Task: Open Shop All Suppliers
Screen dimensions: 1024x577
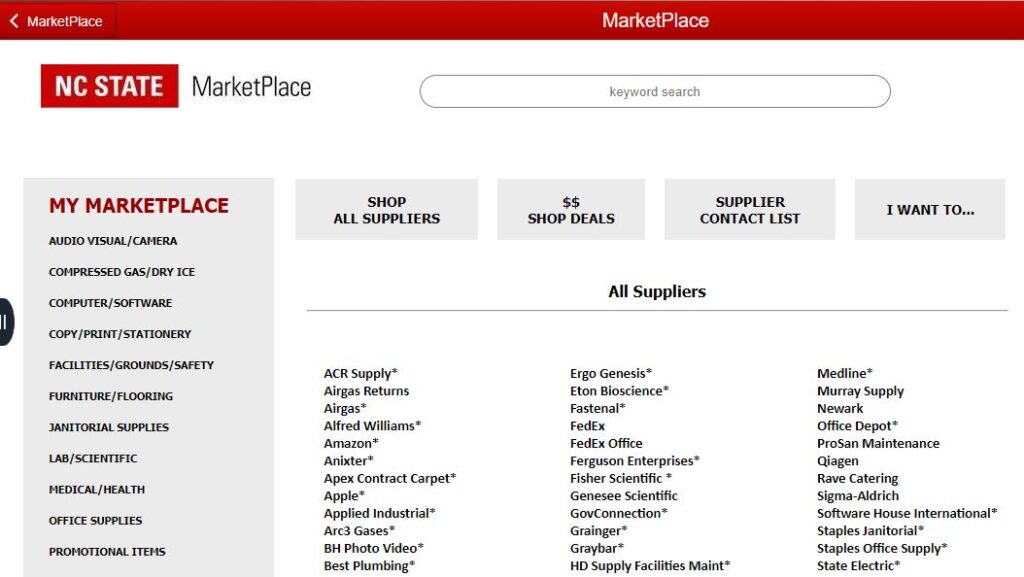Action: pyautogui.click(x=387, y=210)
